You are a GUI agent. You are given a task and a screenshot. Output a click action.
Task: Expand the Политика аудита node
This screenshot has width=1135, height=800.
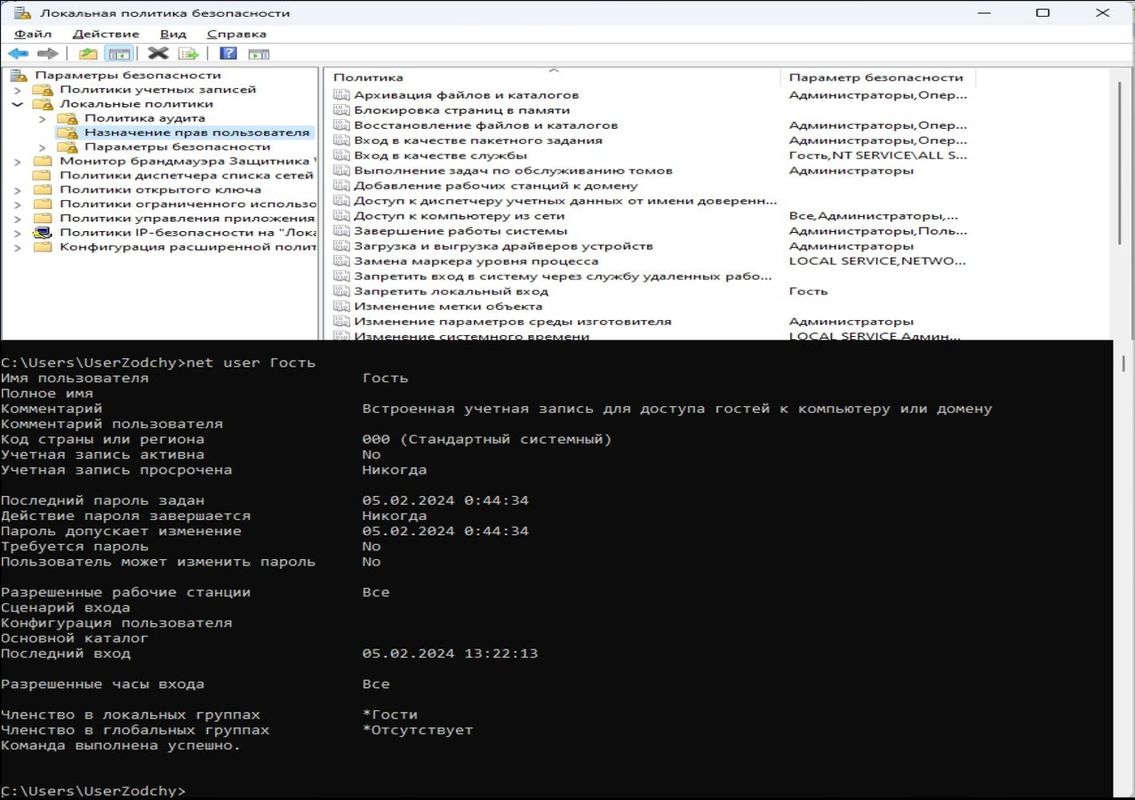pyautogui.click(x=42, y=118)
